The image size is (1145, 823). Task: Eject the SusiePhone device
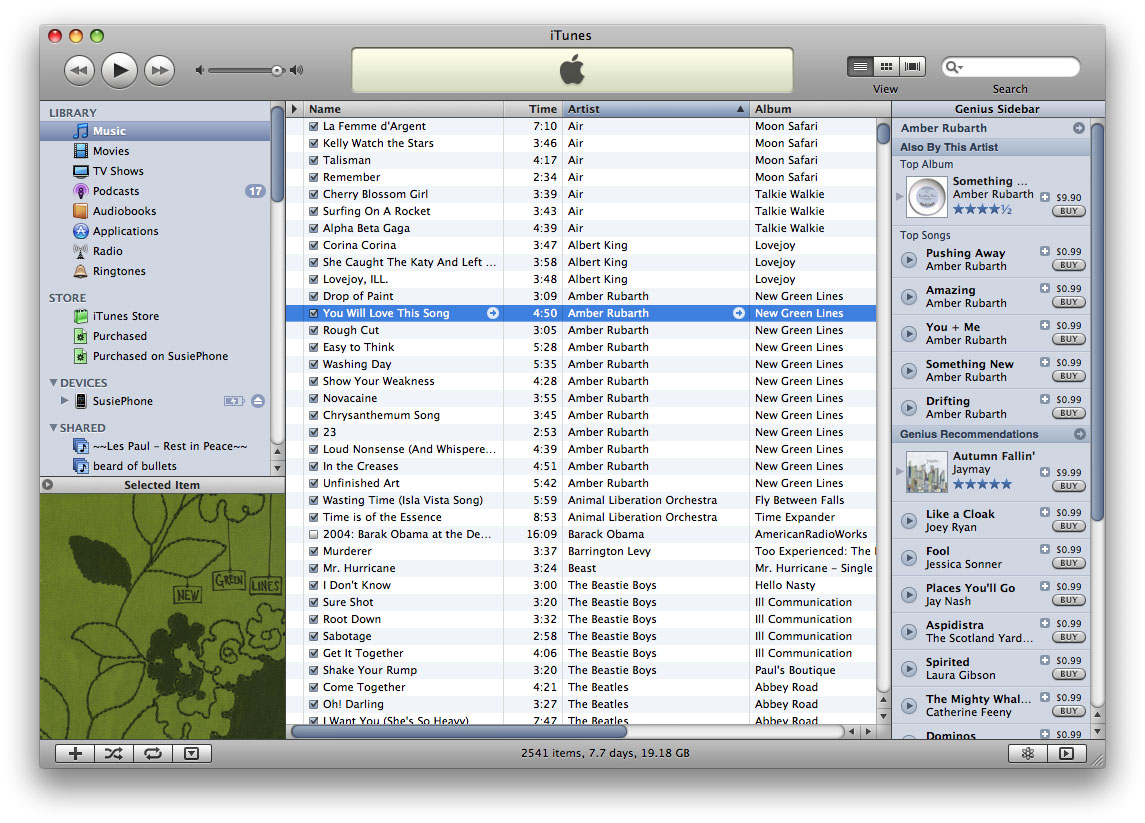[258, 401]
